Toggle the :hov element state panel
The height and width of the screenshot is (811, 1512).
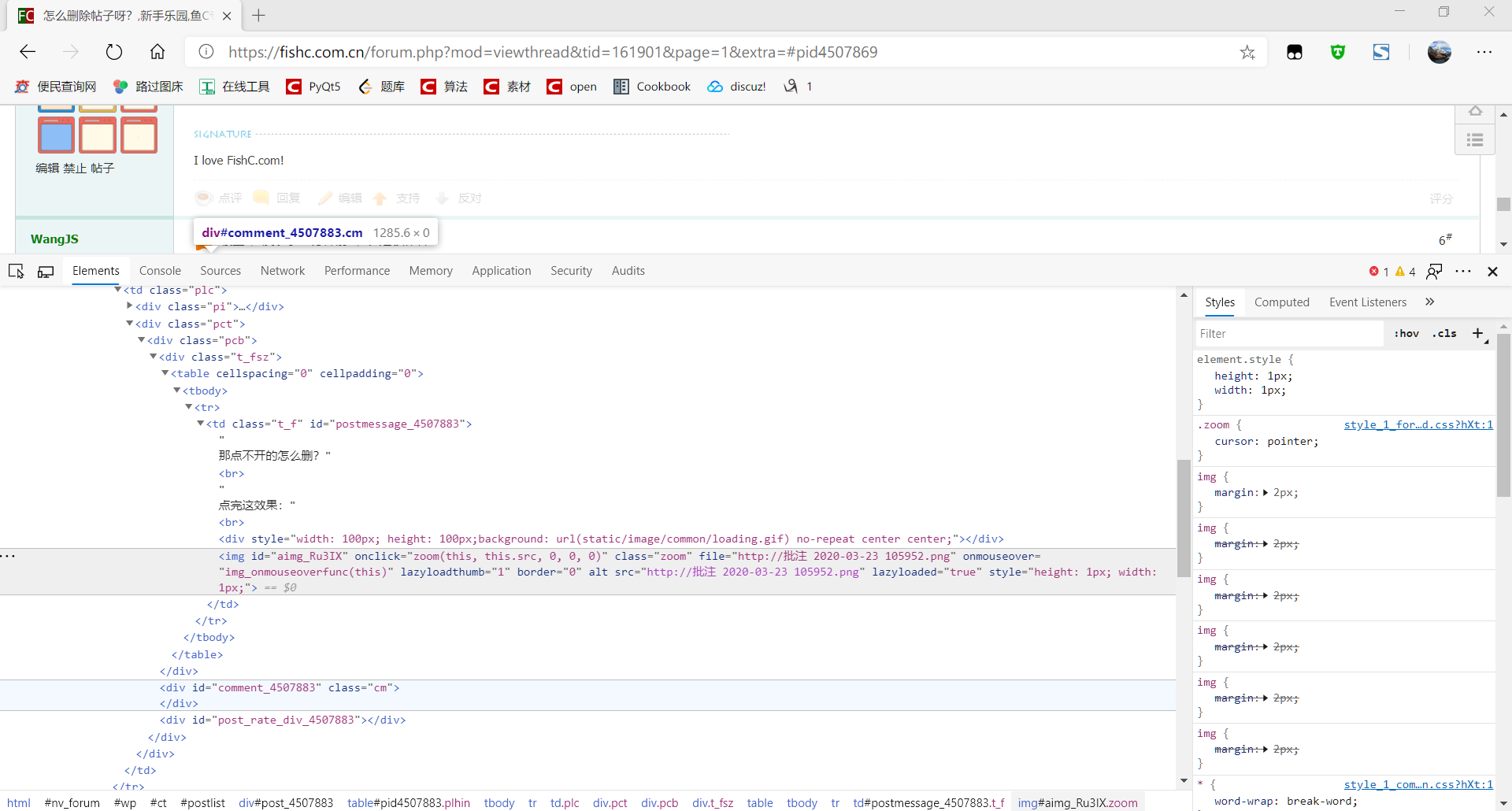point(1406,333)
